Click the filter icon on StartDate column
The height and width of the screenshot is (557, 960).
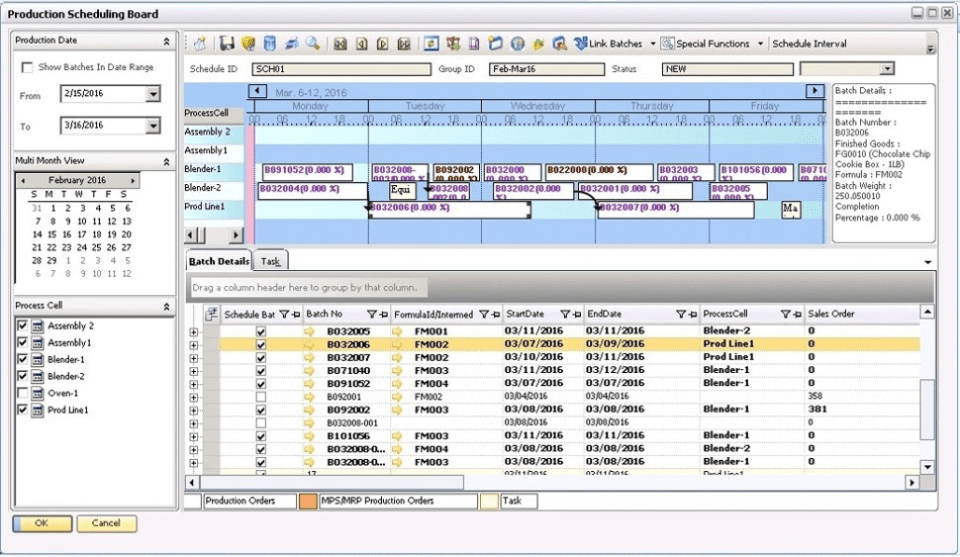click(565, 314)
